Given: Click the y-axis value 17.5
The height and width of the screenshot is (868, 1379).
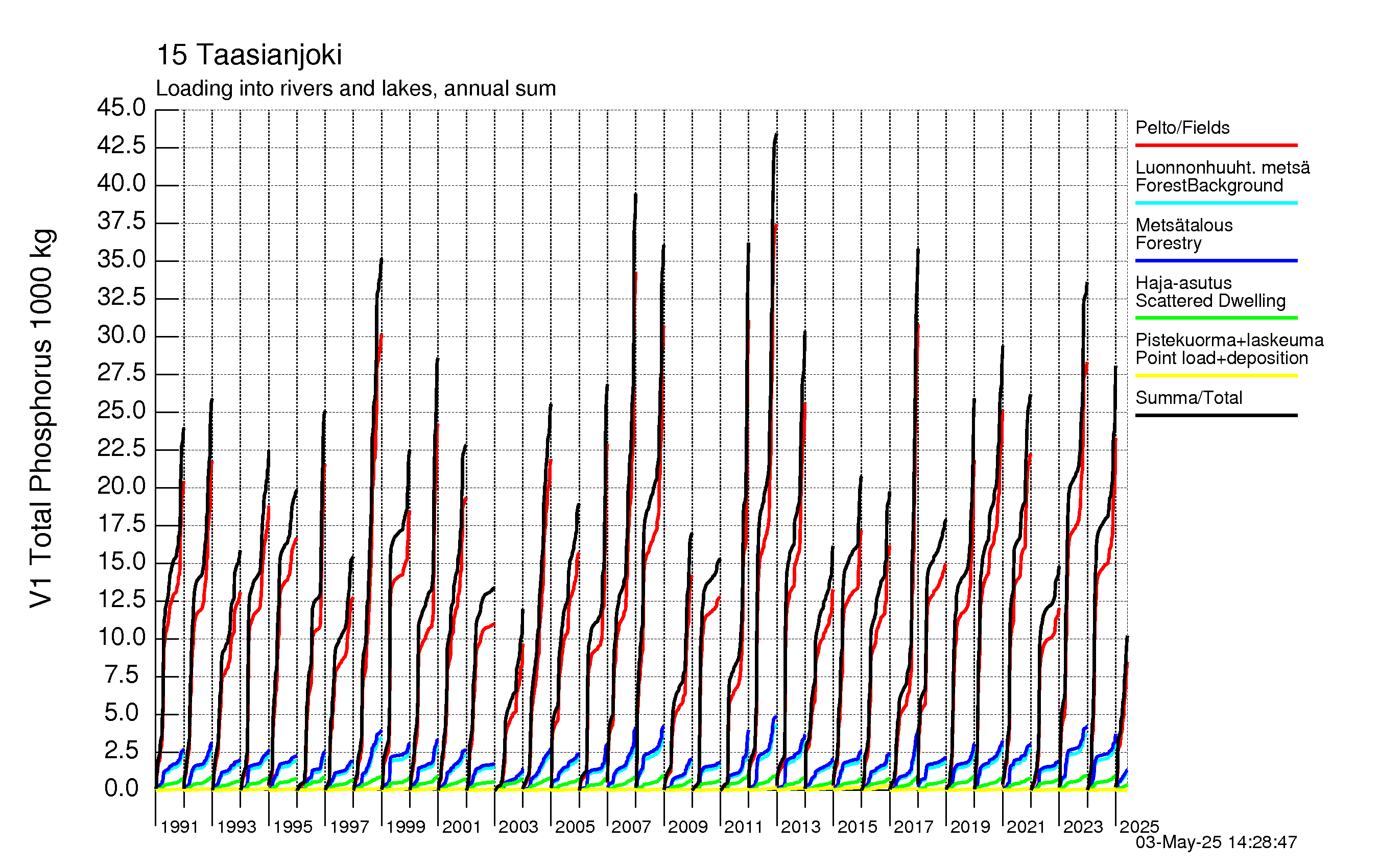Looking at the screenshot, I should [122, 524].
